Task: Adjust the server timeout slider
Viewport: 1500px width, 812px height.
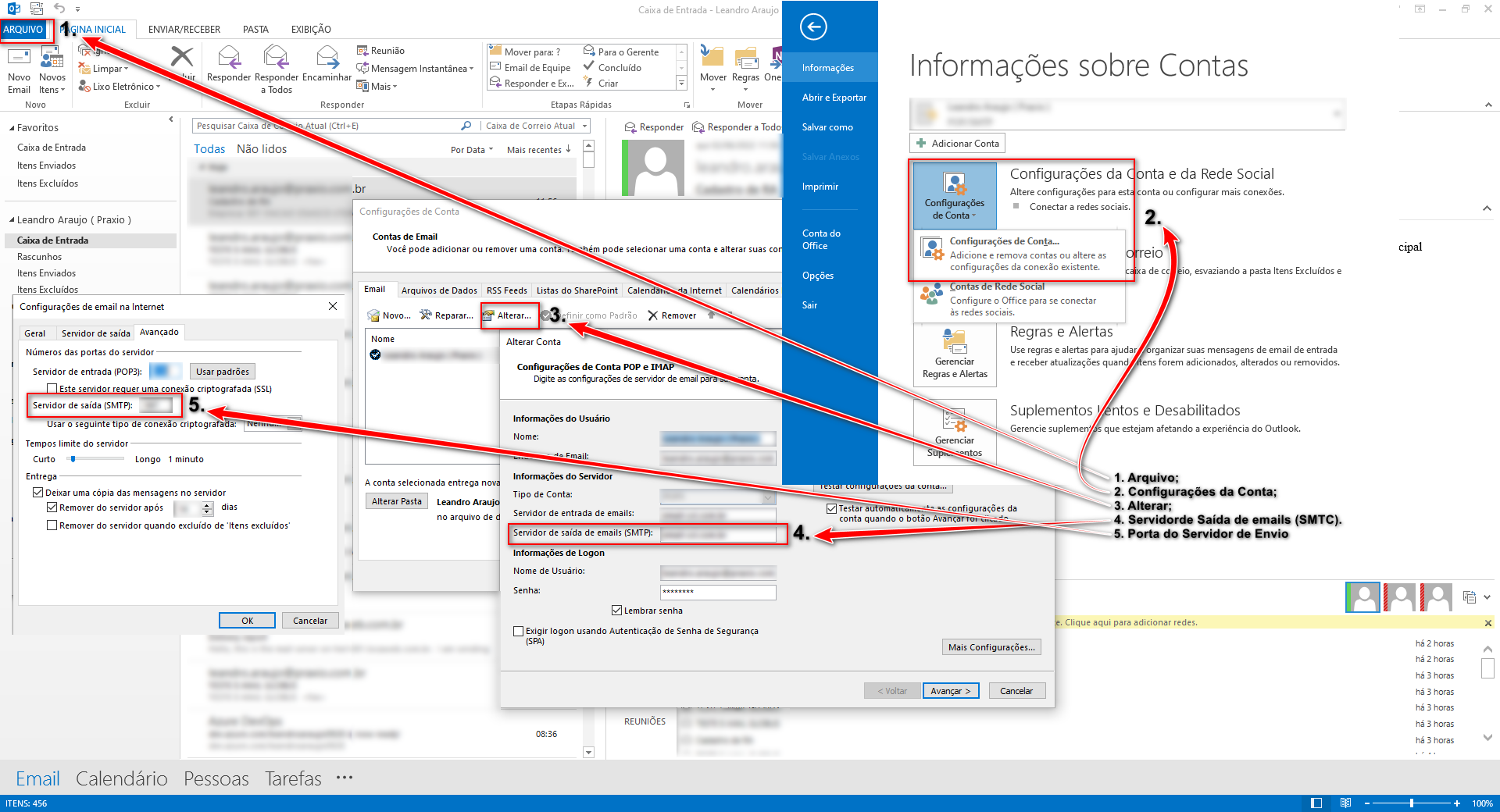Action: click(x=73, y=459)
